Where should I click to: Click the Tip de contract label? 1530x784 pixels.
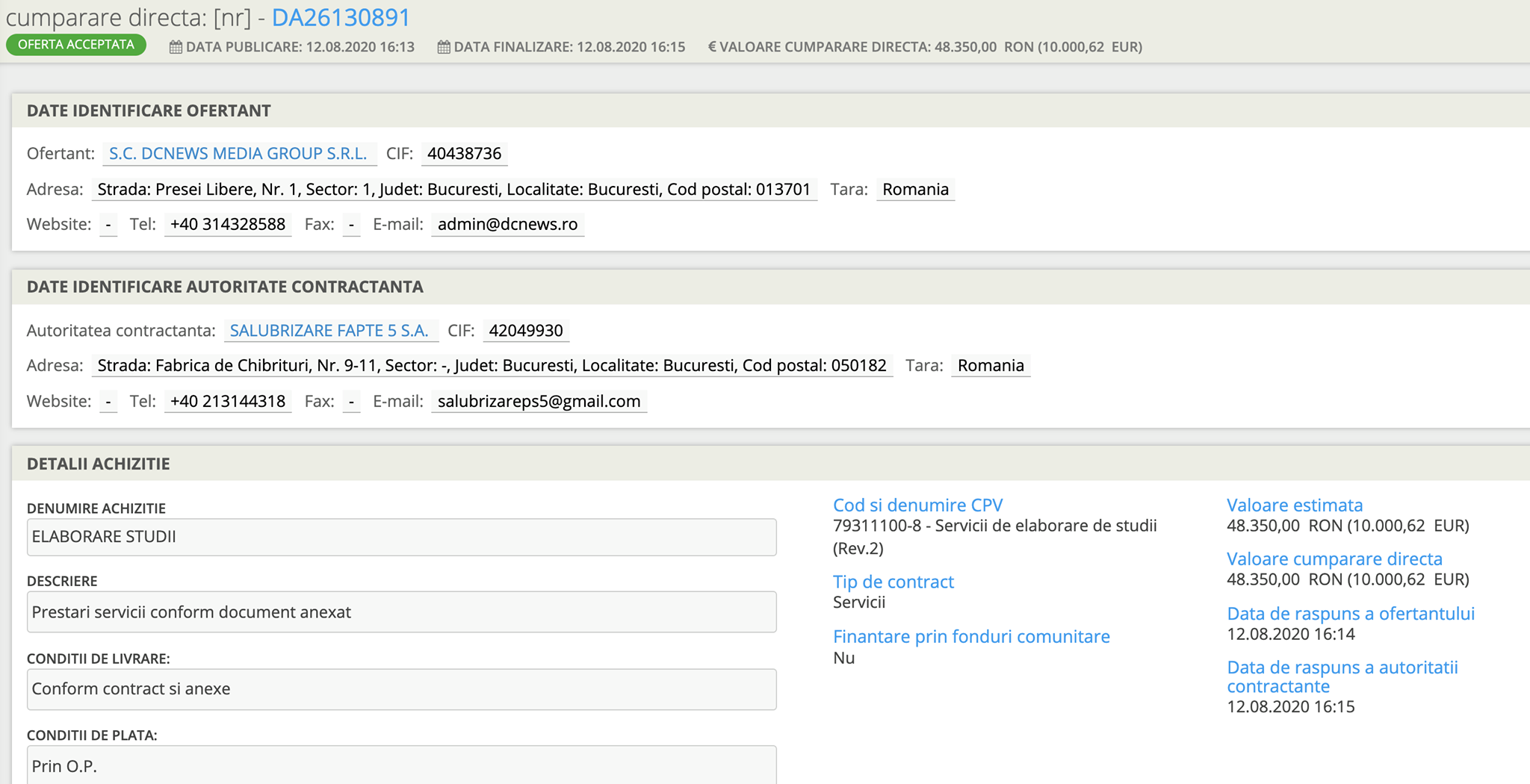(893, 582)
